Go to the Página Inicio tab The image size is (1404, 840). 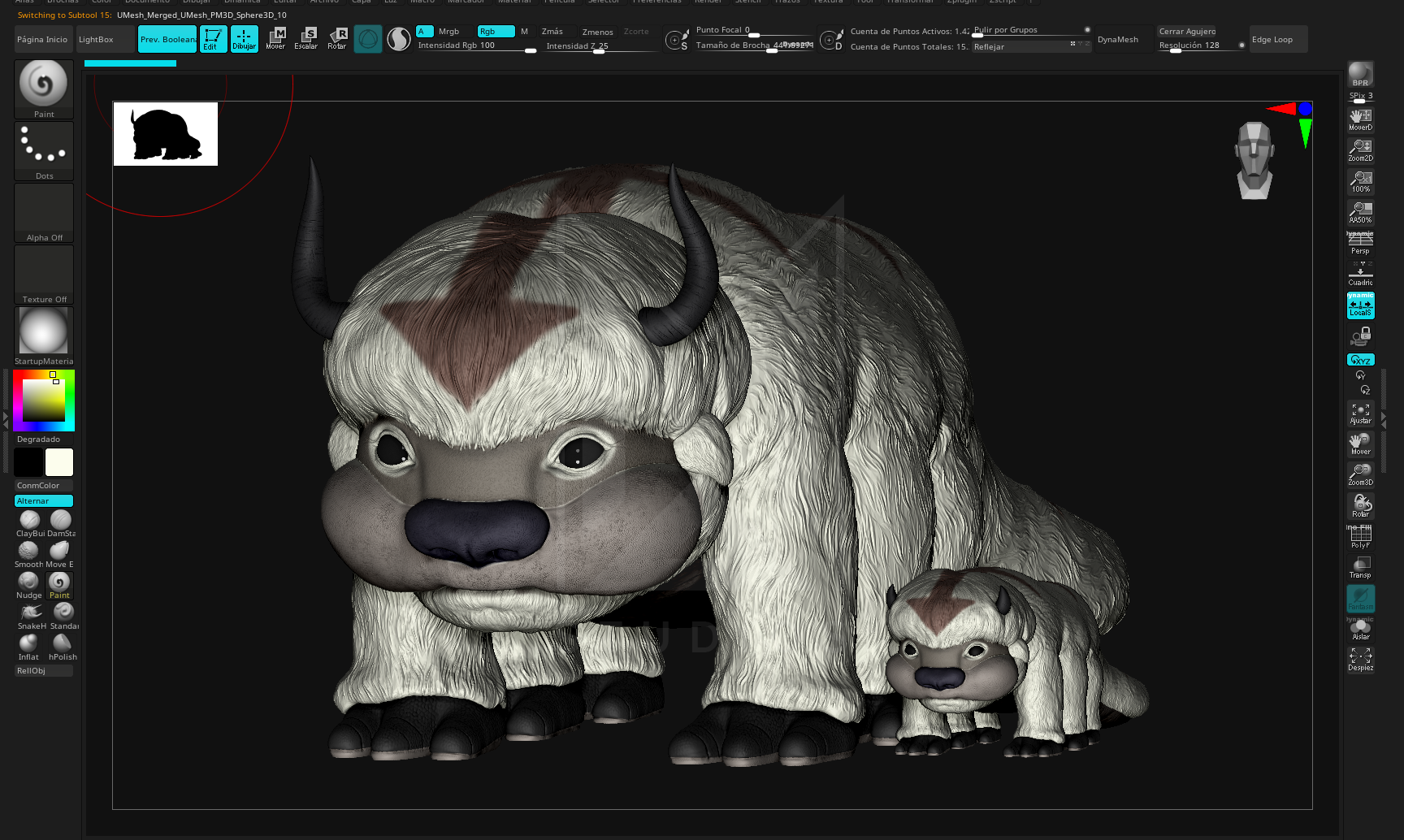[43, 39]
